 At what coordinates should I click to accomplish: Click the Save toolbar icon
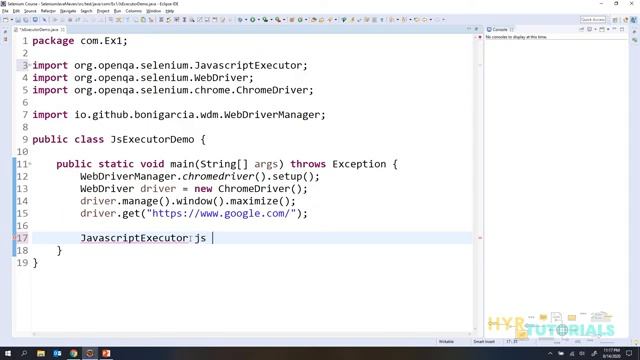18,20
